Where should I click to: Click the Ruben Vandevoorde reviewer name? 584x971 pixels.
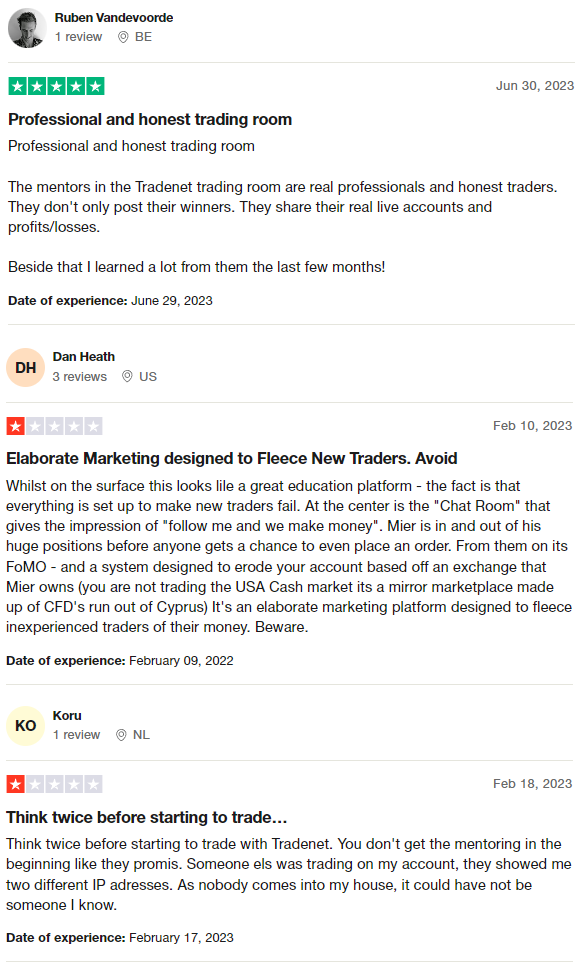(114, 17)
